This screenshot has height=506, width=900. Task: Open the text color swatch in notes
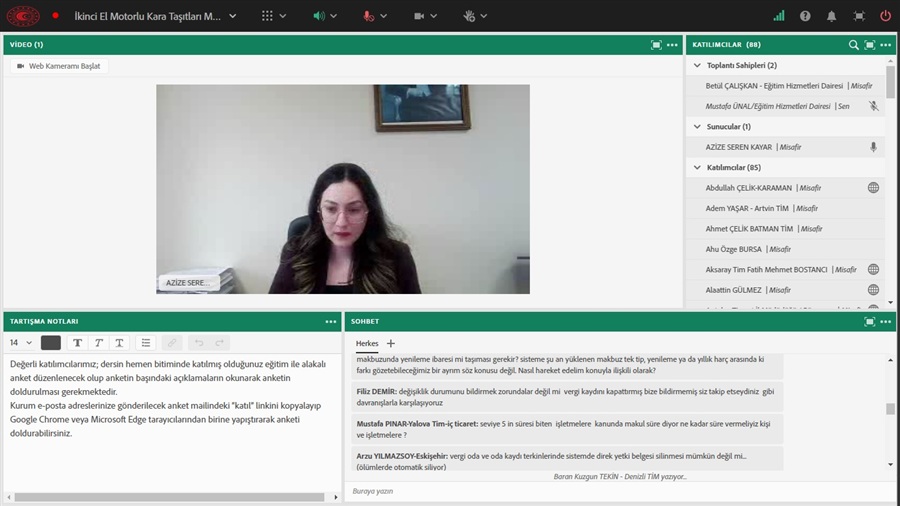(51, 343)
